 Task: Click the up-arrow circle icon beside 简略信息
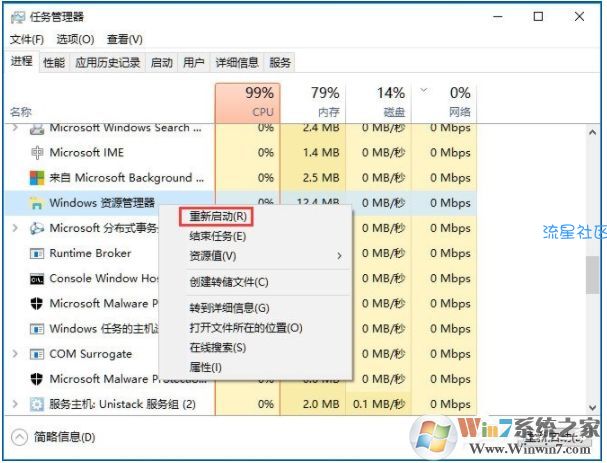point(19,437)
